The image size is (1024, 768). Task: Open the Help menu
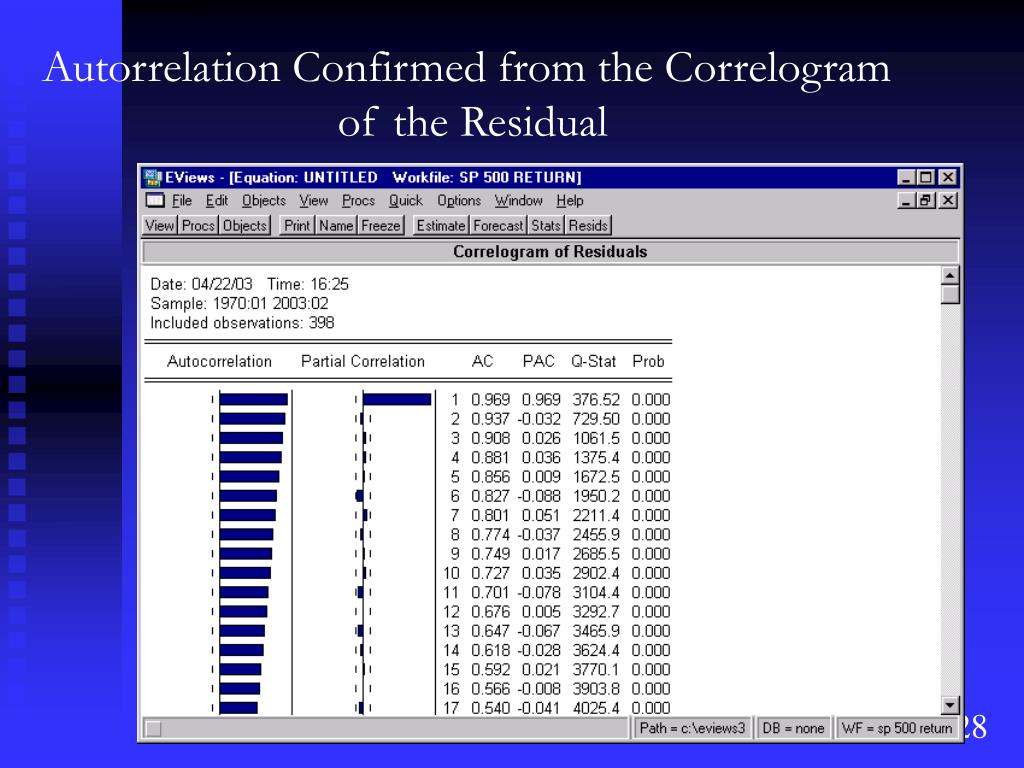[x=569, y=200]
